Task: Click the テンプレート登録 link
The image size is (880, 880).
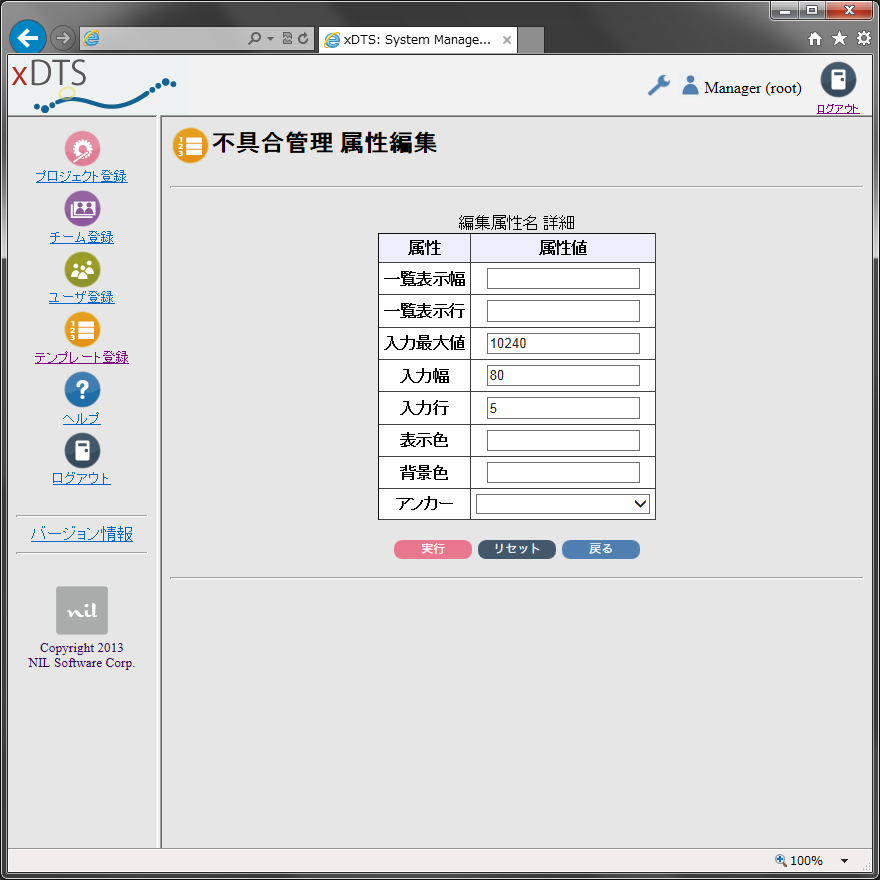Action: pos(81,358)
